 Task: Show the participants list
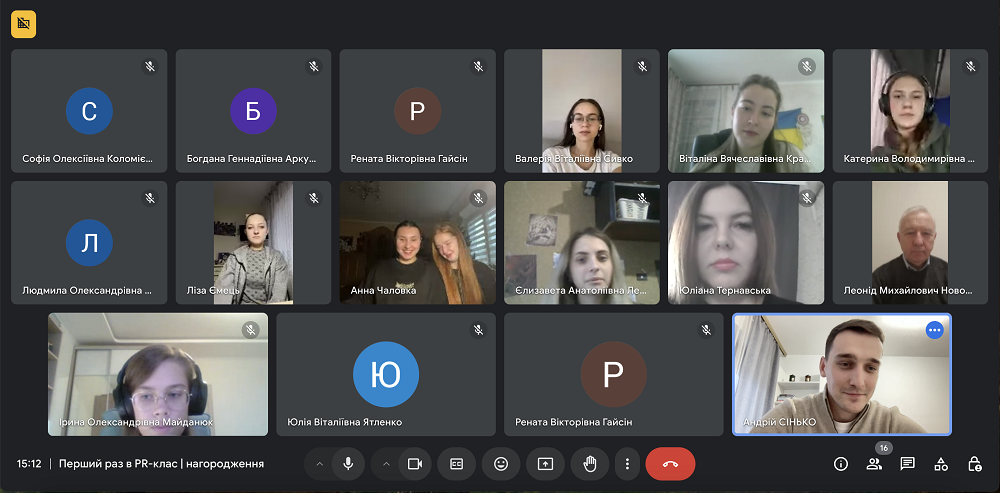click(x=874, y=464)
